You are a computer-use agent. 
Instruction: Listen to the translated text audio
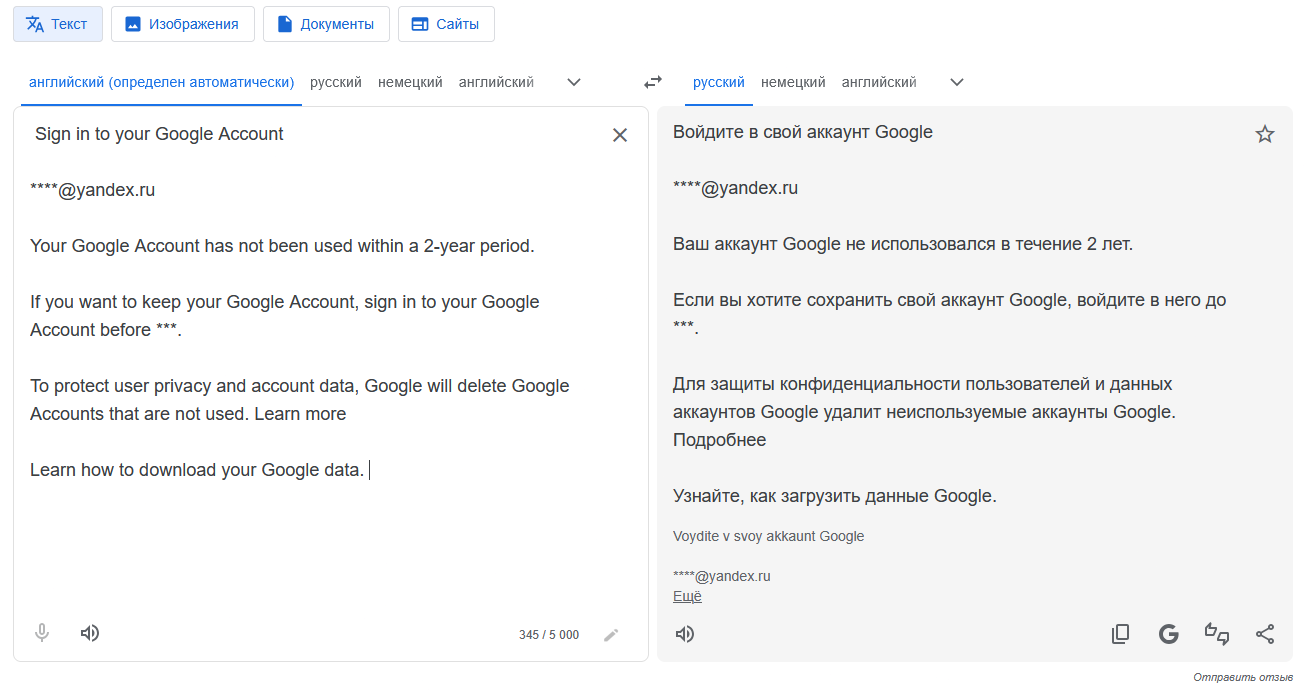pos(685,634)
